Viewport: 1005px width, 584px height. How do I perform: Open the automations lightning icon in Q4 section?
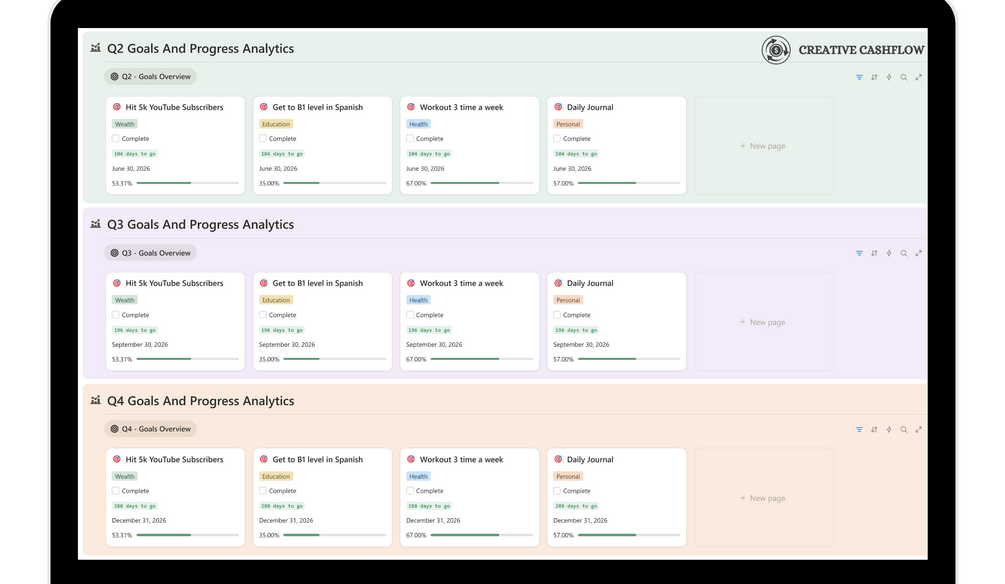(x=889, y=430)
